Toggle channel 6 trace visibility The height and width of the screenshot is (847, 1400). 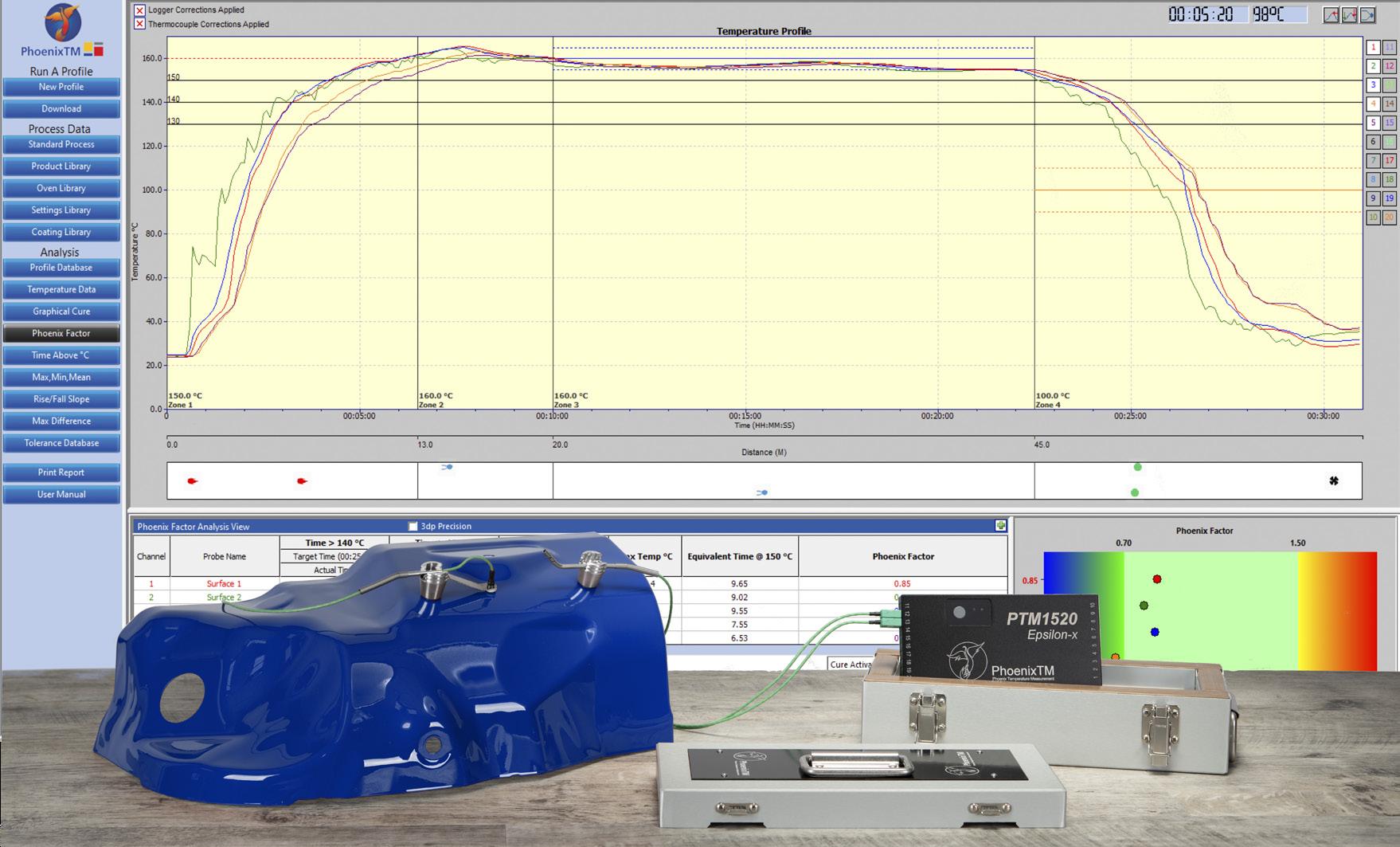(x=1373, y=142)
